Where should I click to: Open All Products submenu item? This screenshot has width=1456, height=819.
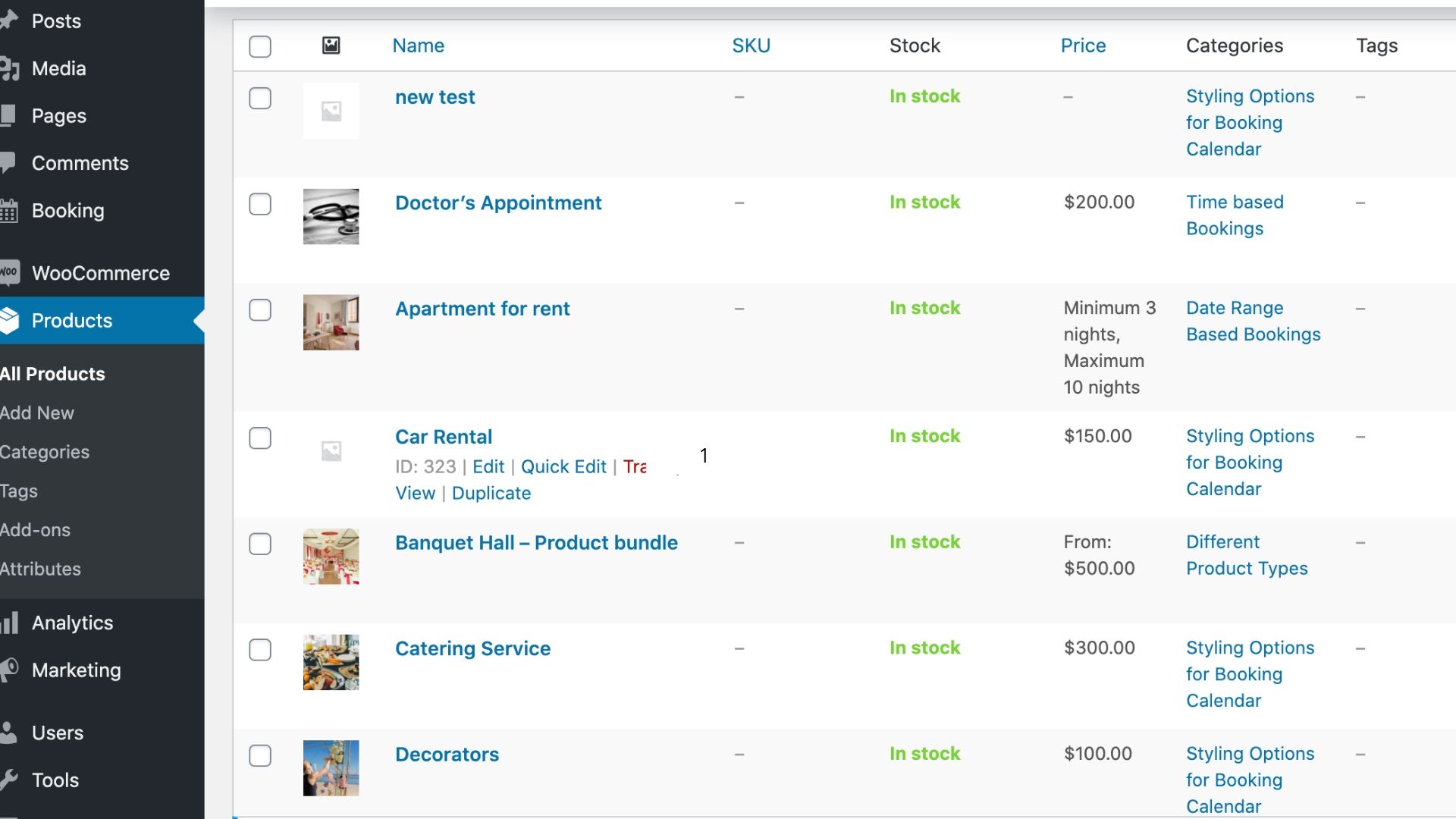pos(52,373)
